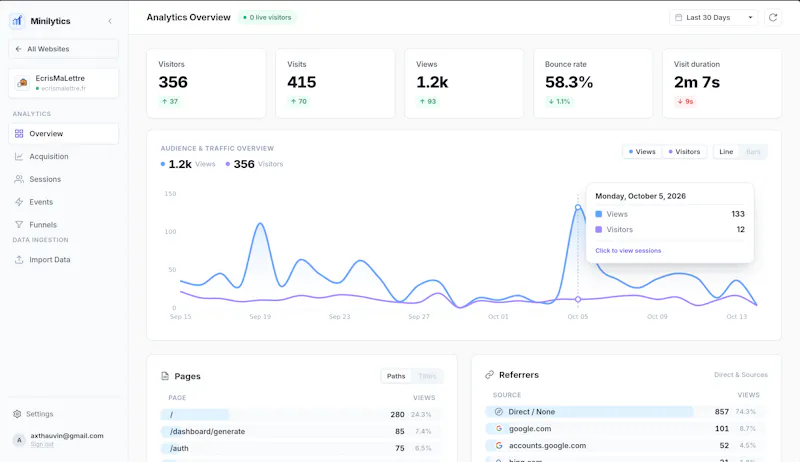
Task: Click the Visit duration 2m 7s card
Action: [x=722, y=84]
